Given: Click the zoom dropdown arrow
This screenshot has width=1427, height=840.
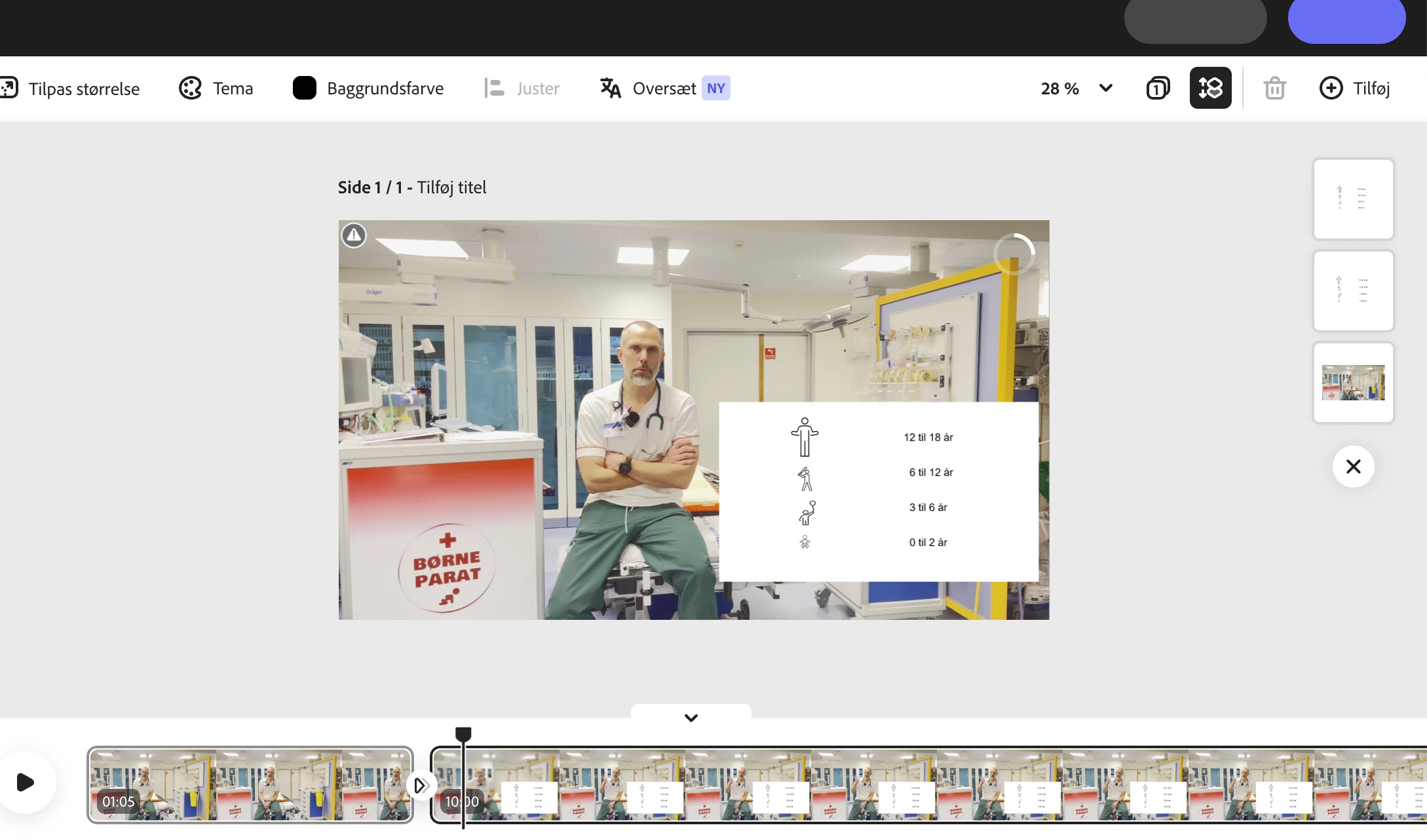Looking at the screenshot, I should [1106, 88].
